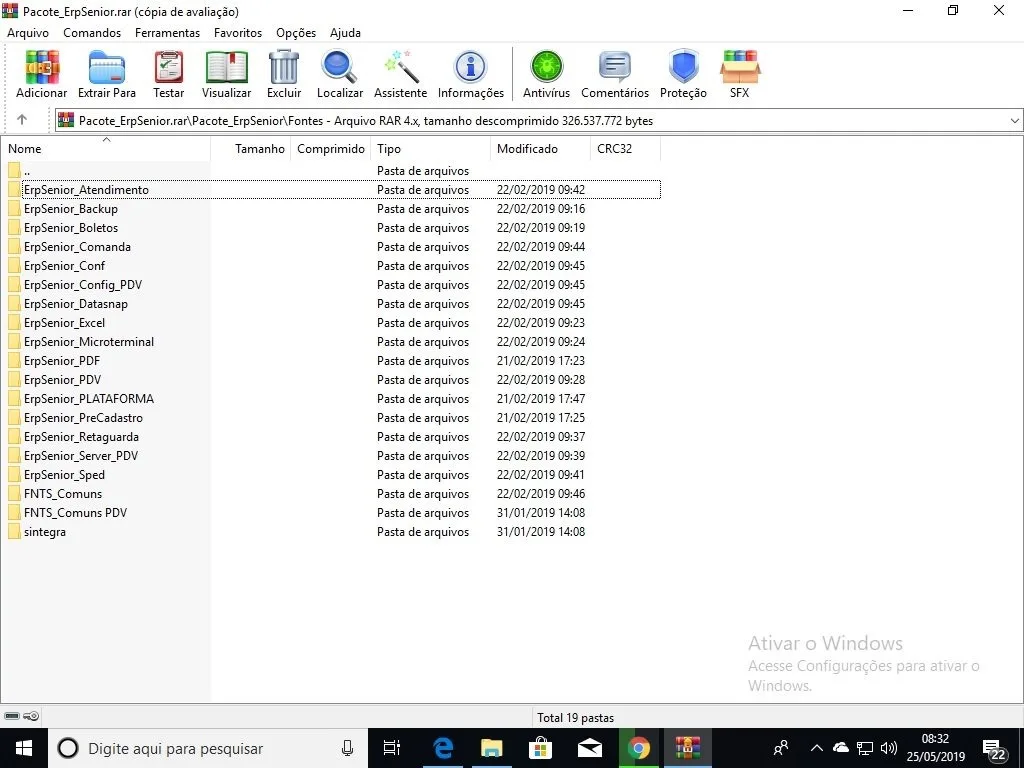Screen dimensions: 1024x768
Task: Sort by the Comprimido column header
Action: click(330, 148)
